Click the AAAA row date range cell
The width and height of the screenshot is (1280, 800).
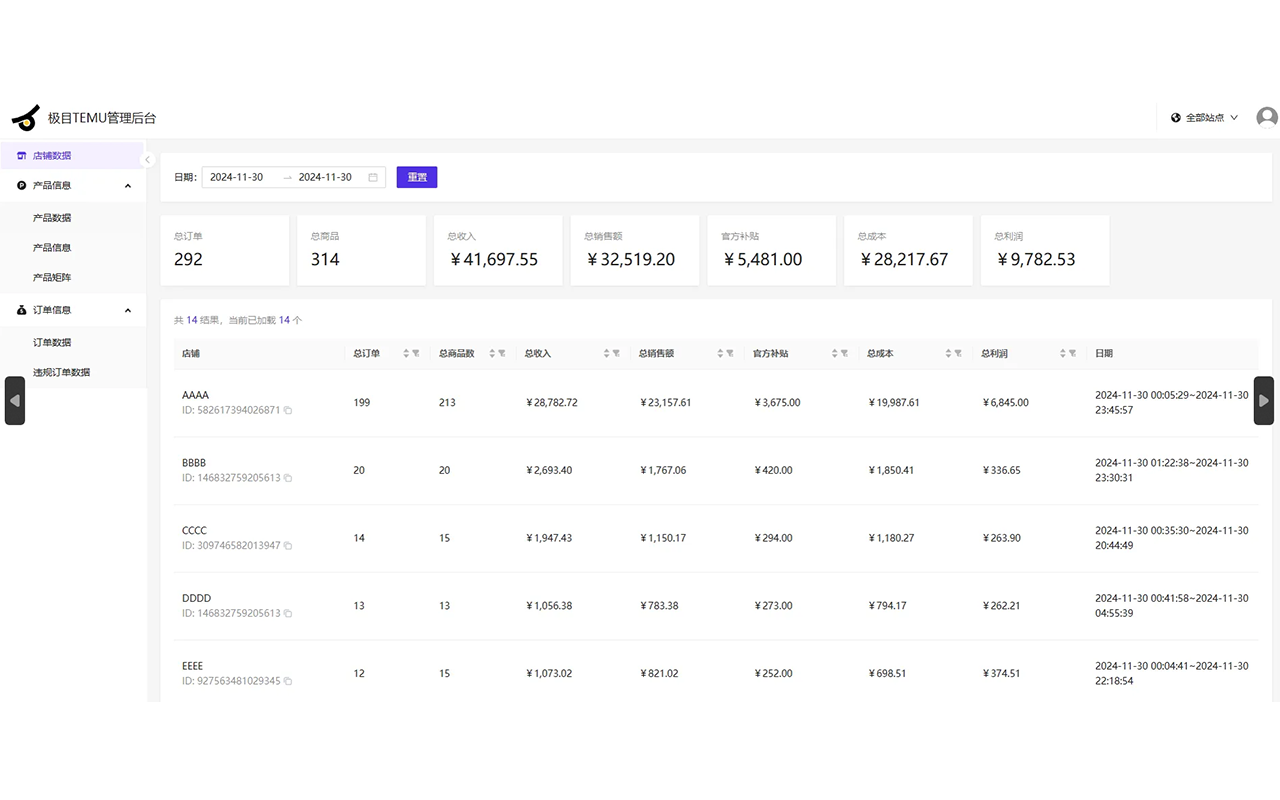click(1172, 403)
